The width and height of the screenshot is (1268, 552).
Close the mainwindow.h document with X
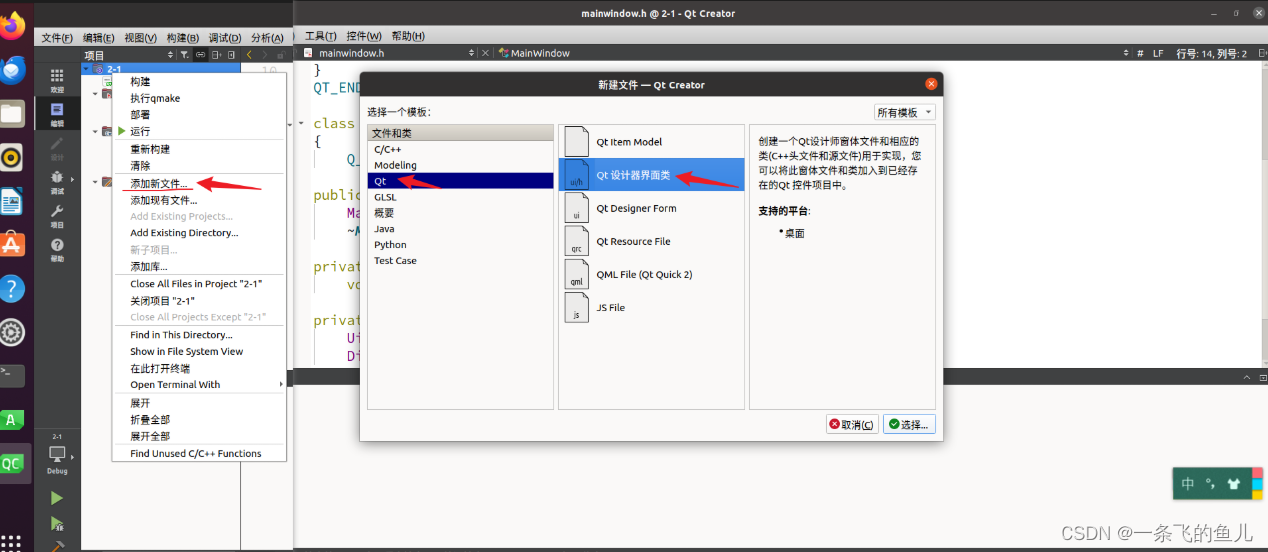[485, 53]
